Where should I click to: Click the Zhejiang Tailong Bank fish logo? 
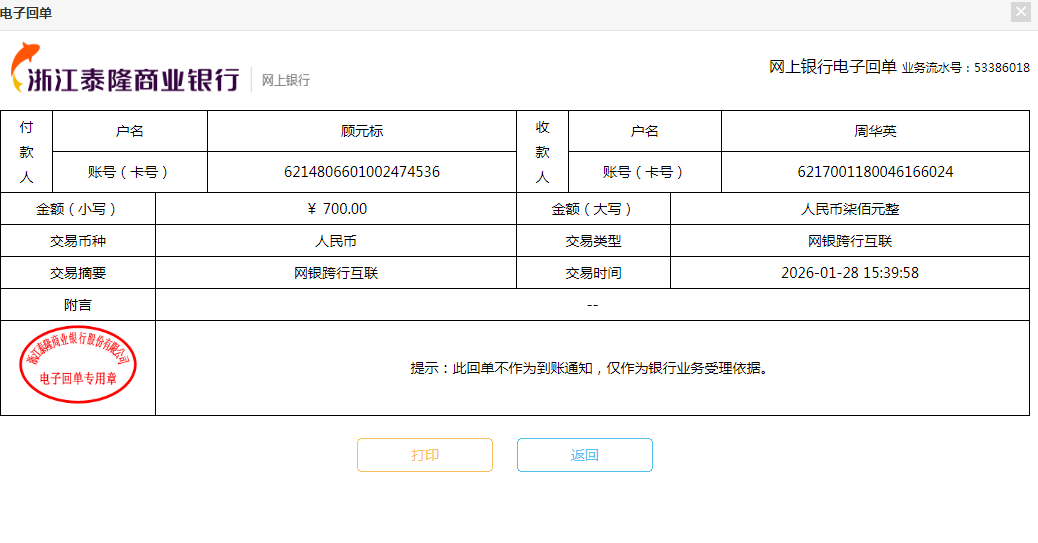coord(26,68)
